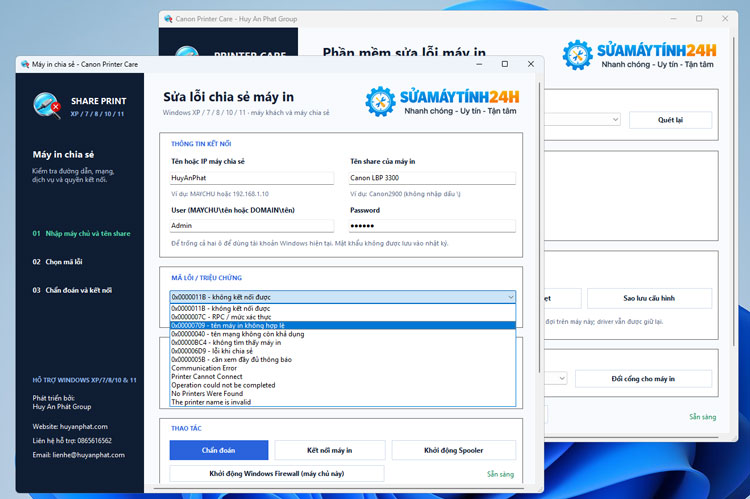Click the Share Print magnifier icon in sidebar
Viewport: 750px width, 499px height.
[x=47, y=105]
